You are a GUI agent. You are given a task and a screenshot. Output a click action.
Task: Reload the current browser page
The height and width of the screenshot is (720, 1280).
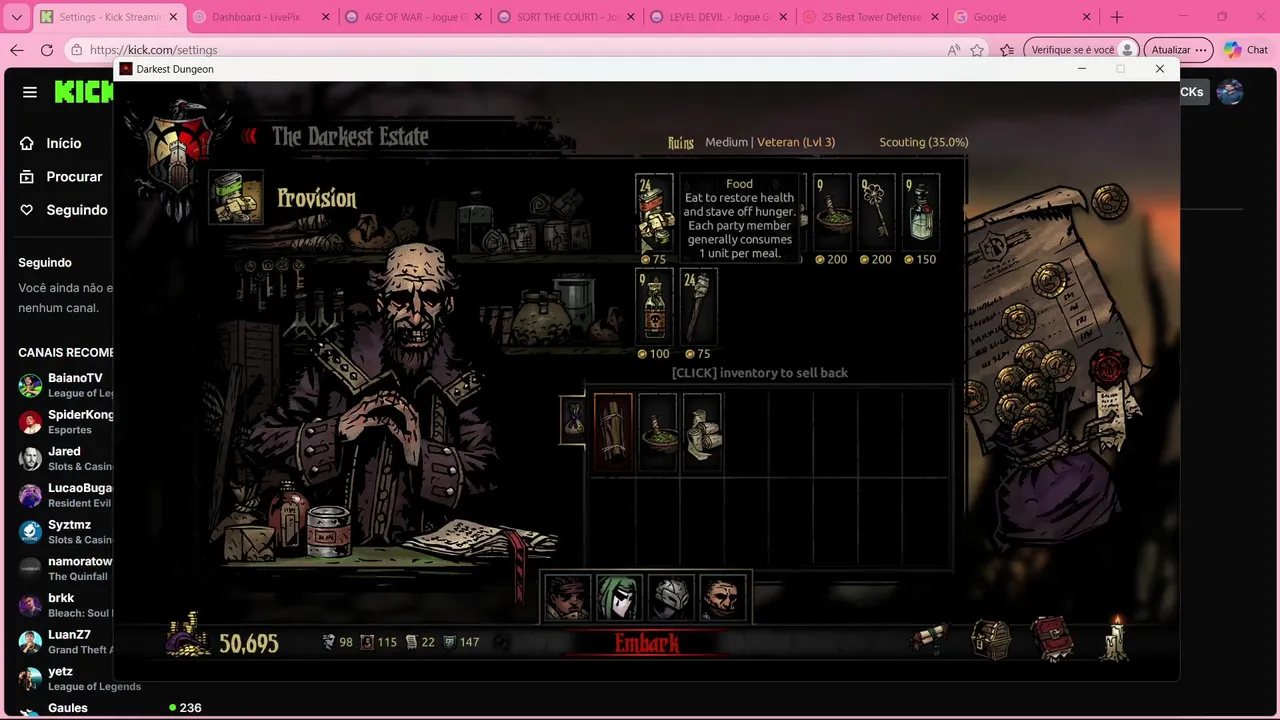(46, 50)
